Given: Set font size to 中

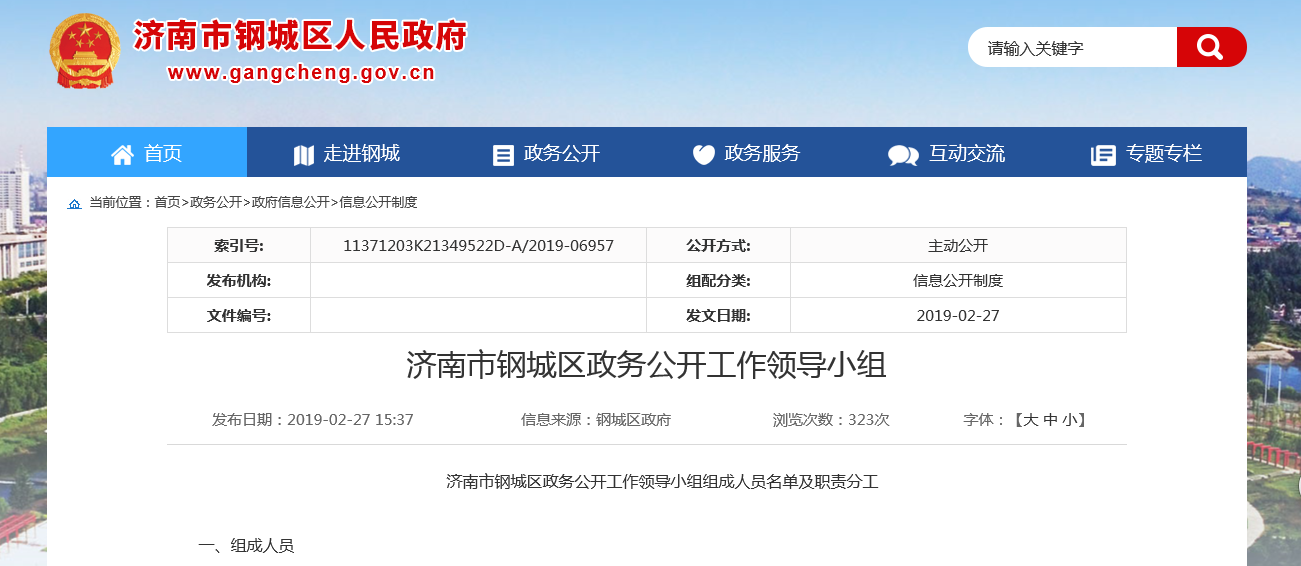Looking at the screenshot, I should click(x=1049, y=420).
